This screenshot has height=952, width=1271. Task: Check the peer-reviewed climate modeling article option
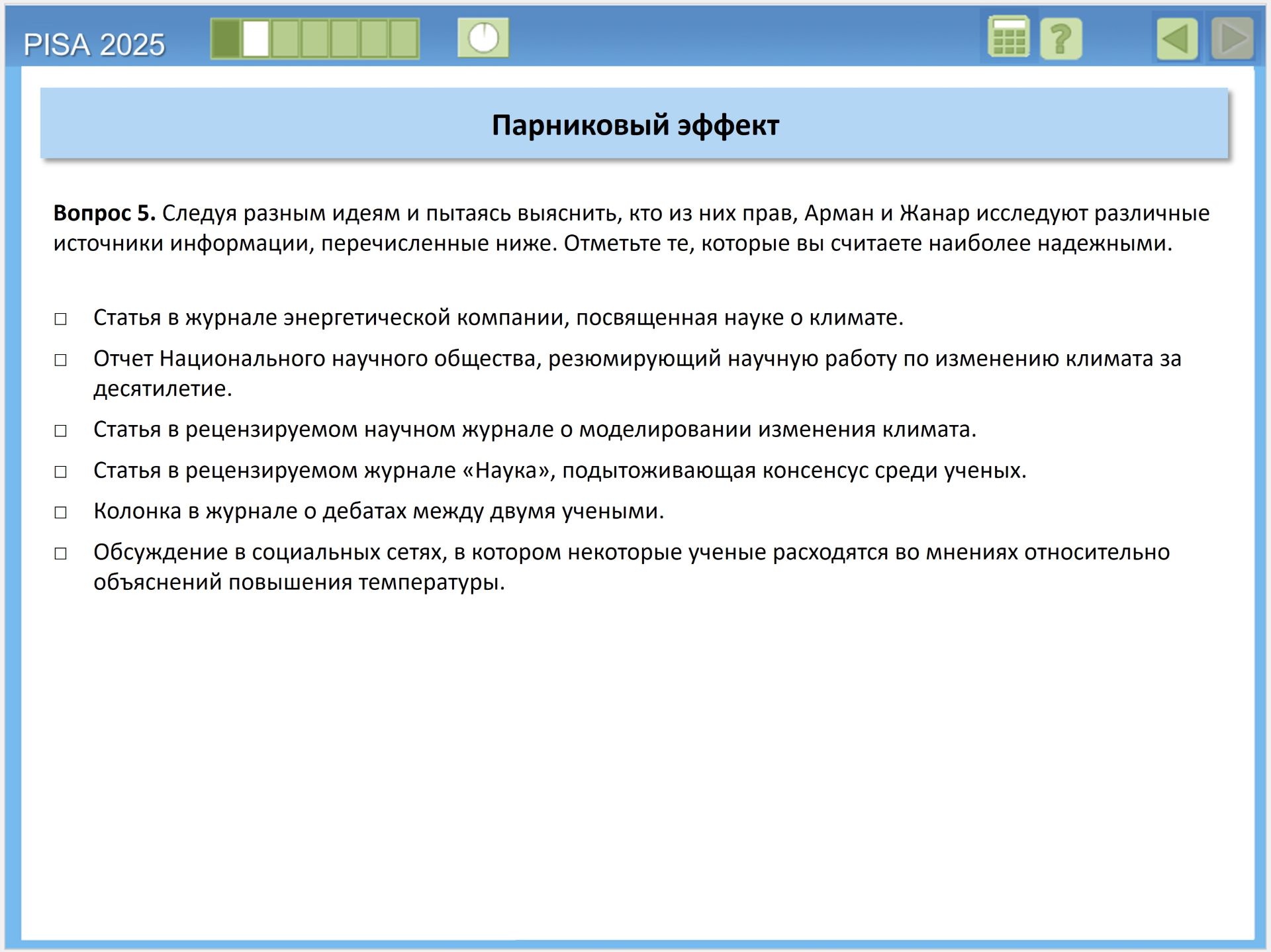click(x=61, y=431)
